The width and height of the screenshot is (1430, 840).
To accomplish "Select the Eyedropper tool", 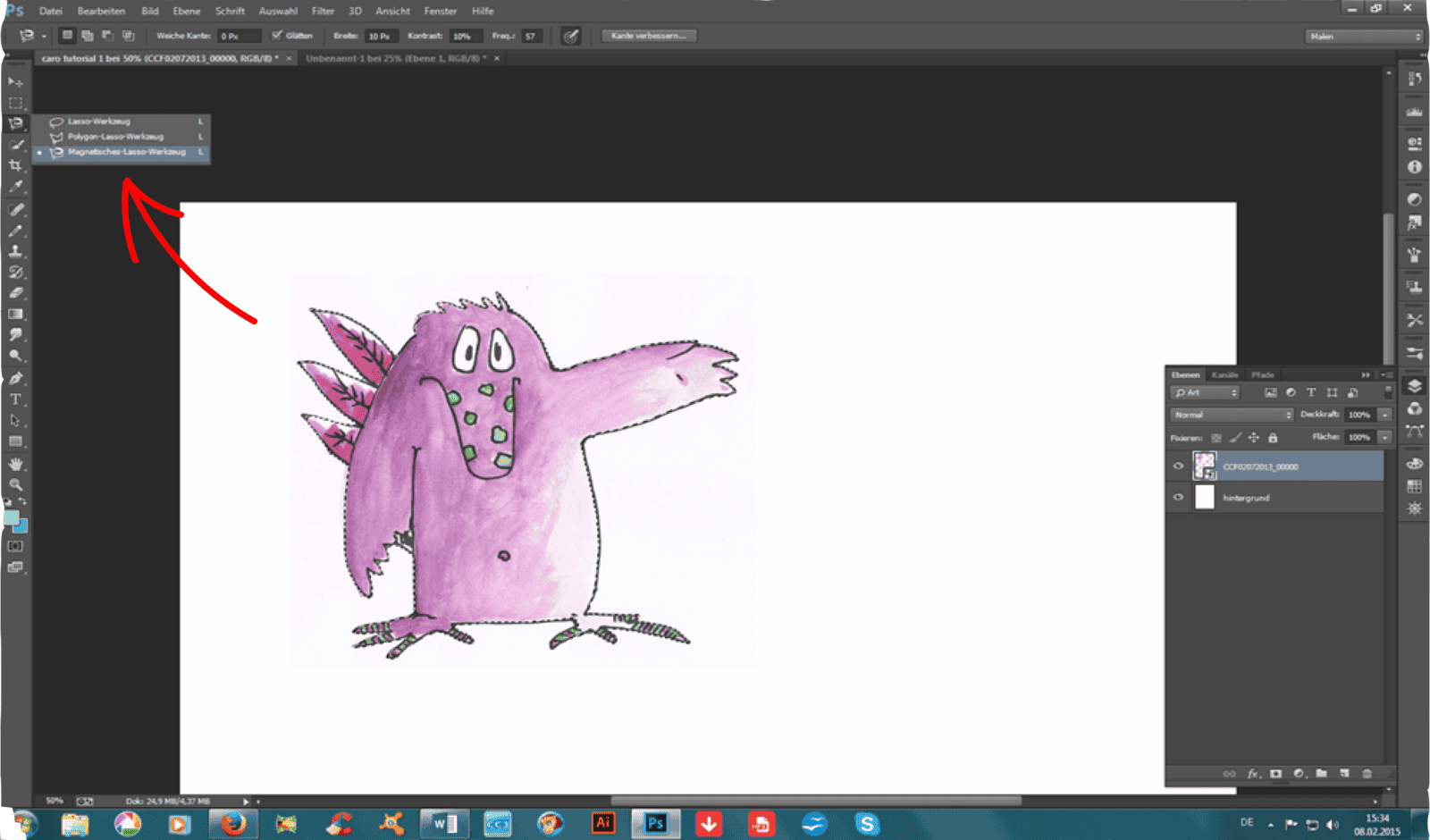I will pyautogui.click(x=15, y=187).
